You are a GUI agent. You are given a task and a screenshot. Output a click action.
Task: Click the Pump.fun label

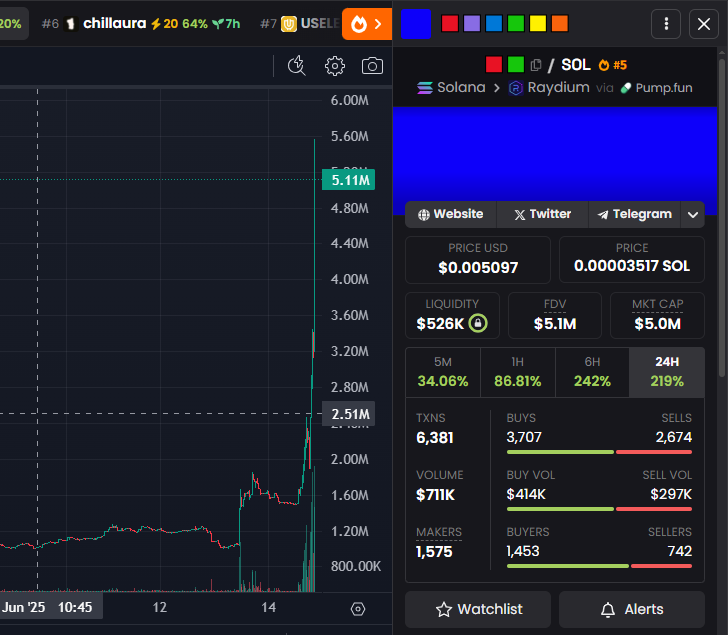(x=656, y=88)
